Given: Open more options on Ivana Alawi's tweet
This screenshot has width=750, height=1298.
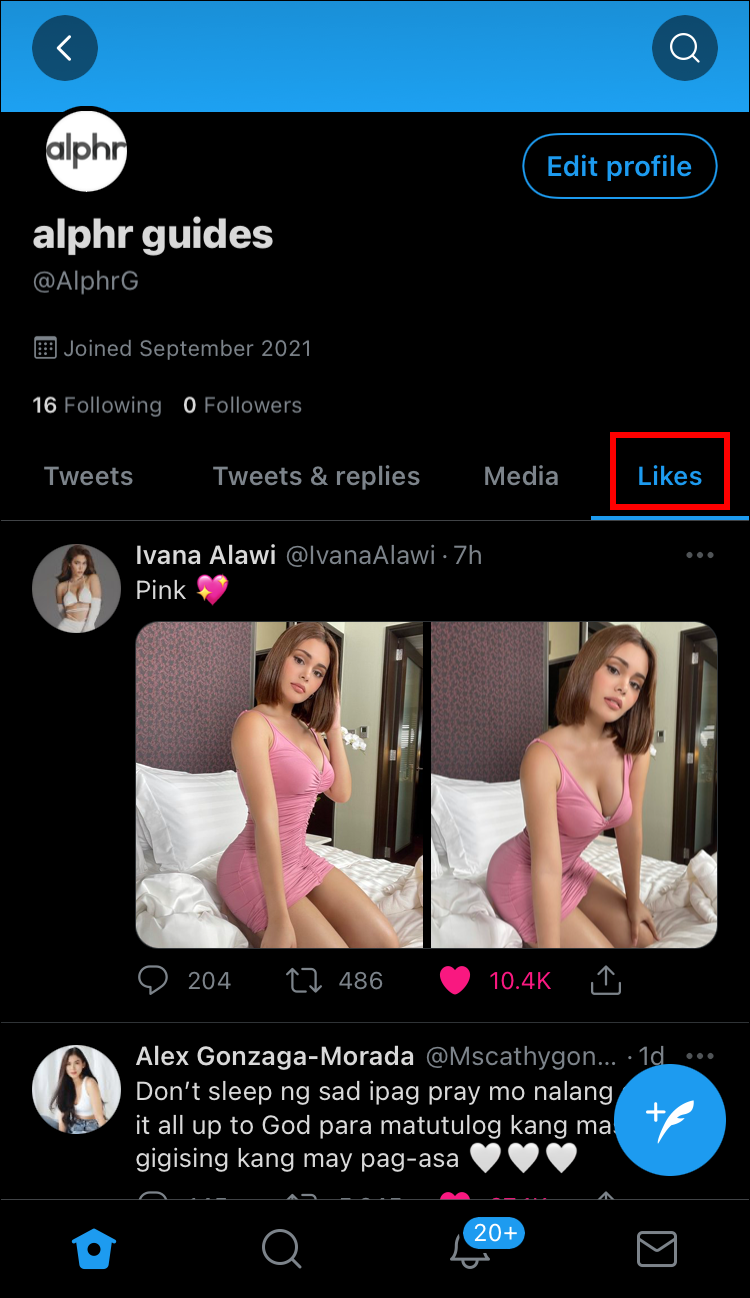Looking at the screenshot, I should [x=700, y=556].
